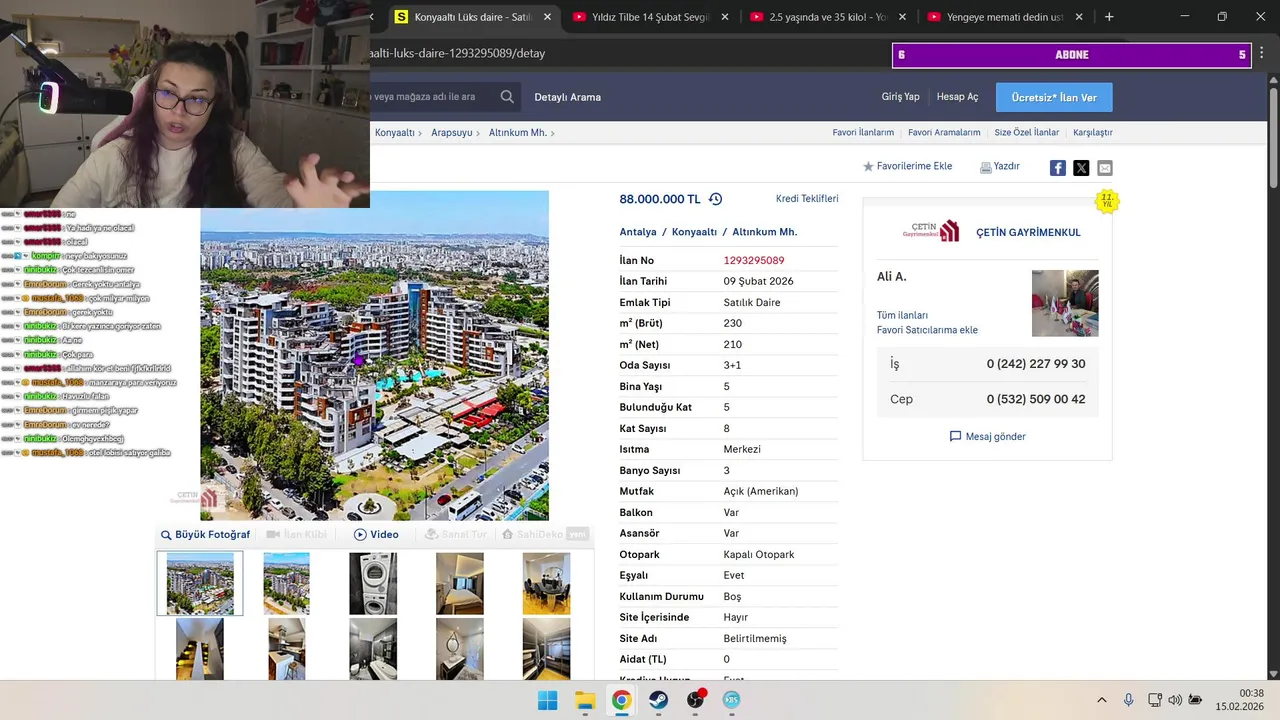This screenshot has height=720, width=1280.
Task: Select the washing machine photo thumbnail
Action: (373, 584)
